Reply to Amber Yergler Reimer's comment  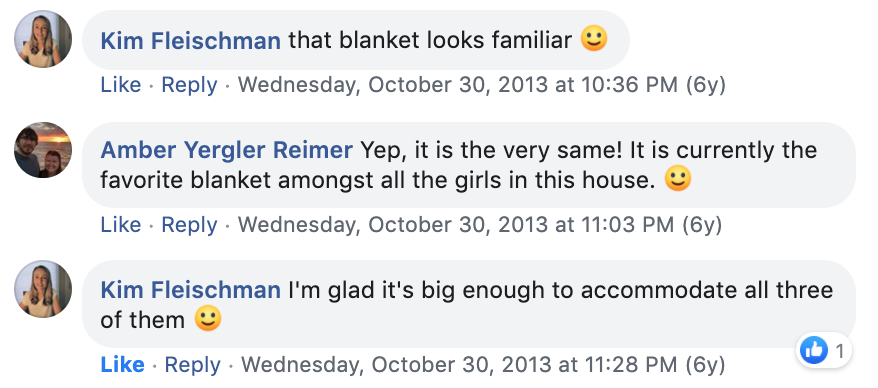(189, 225)
